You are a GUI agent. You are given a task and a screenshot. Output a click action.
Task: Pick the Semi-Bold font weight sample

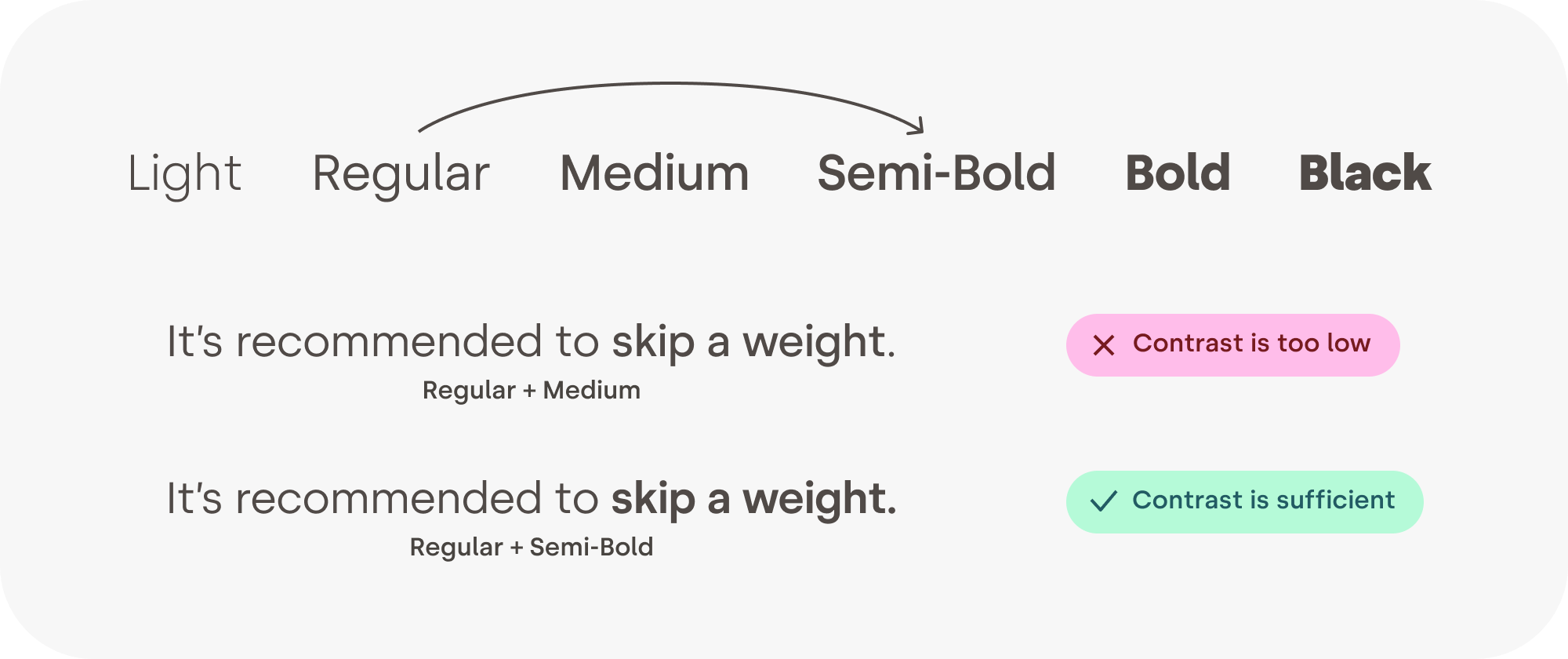click(936, 173)
